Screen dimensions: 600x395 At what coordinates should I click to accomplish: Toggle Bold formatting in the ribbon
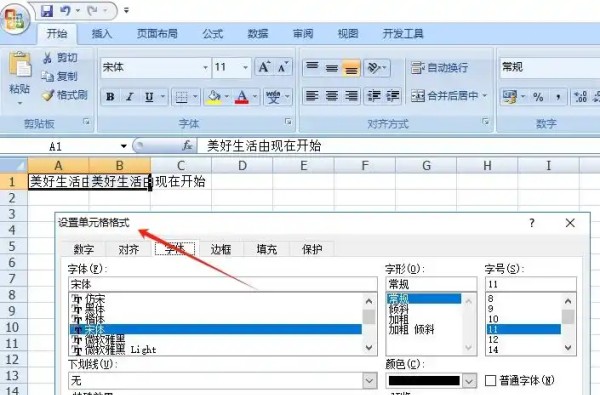[x=110, y=97]
